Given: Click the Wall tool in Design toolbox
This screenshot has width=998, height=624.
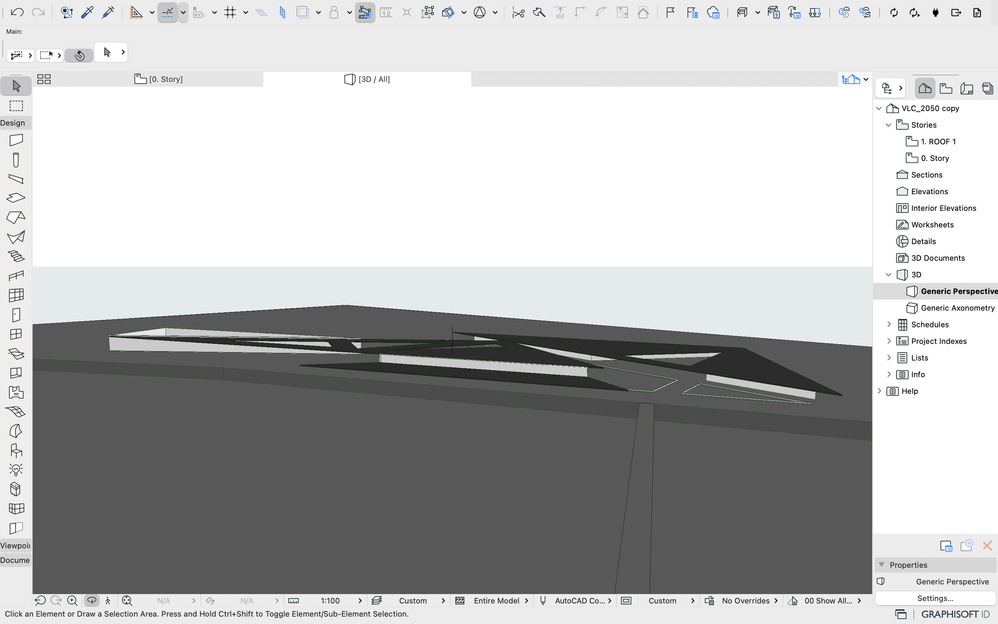Looking at the screenshot, I should [x=16, y=140].
